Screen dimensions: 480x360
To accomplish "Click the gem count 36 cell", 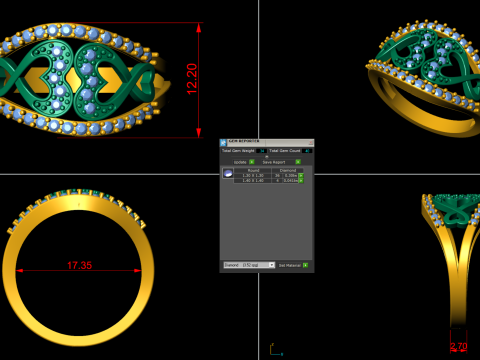I will 277,176.
